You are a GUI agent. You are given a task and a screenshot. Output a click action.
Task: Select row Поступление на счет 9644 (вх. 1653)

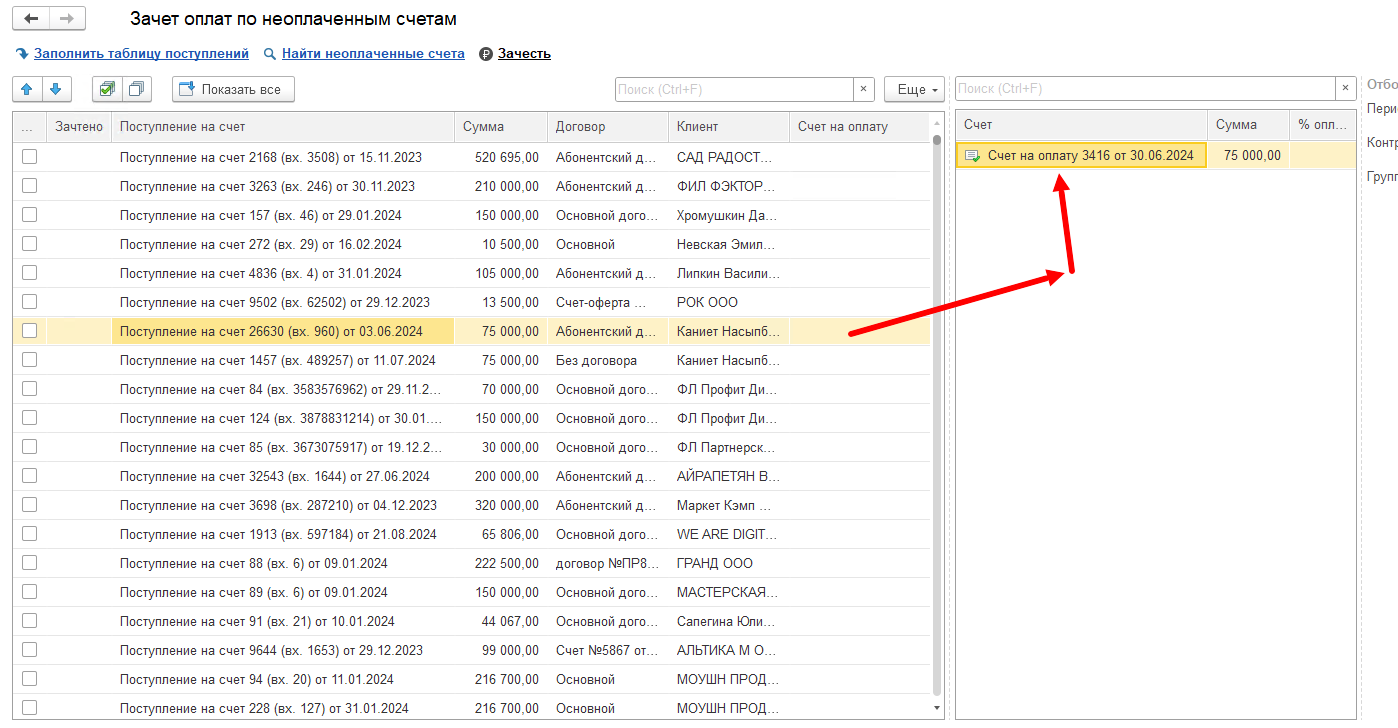pos(472,650)
